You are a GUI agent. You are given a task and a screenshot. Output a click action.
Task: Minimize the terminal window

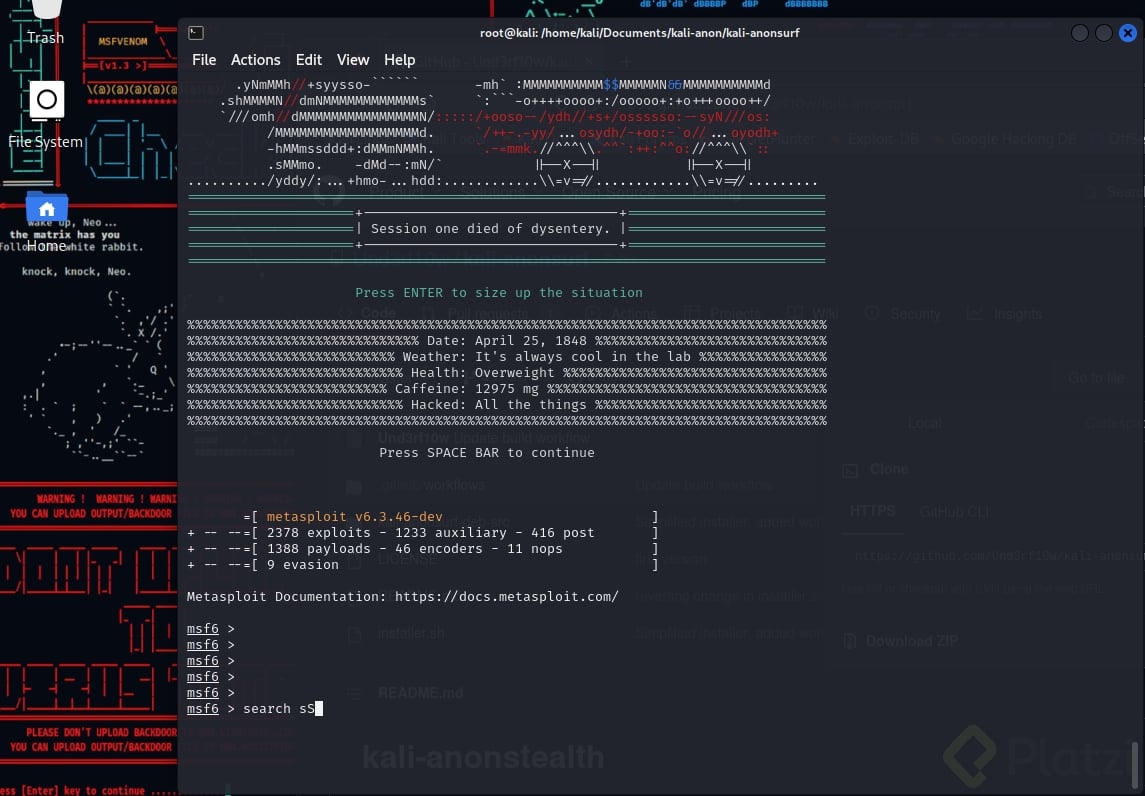pos(1079,33)
